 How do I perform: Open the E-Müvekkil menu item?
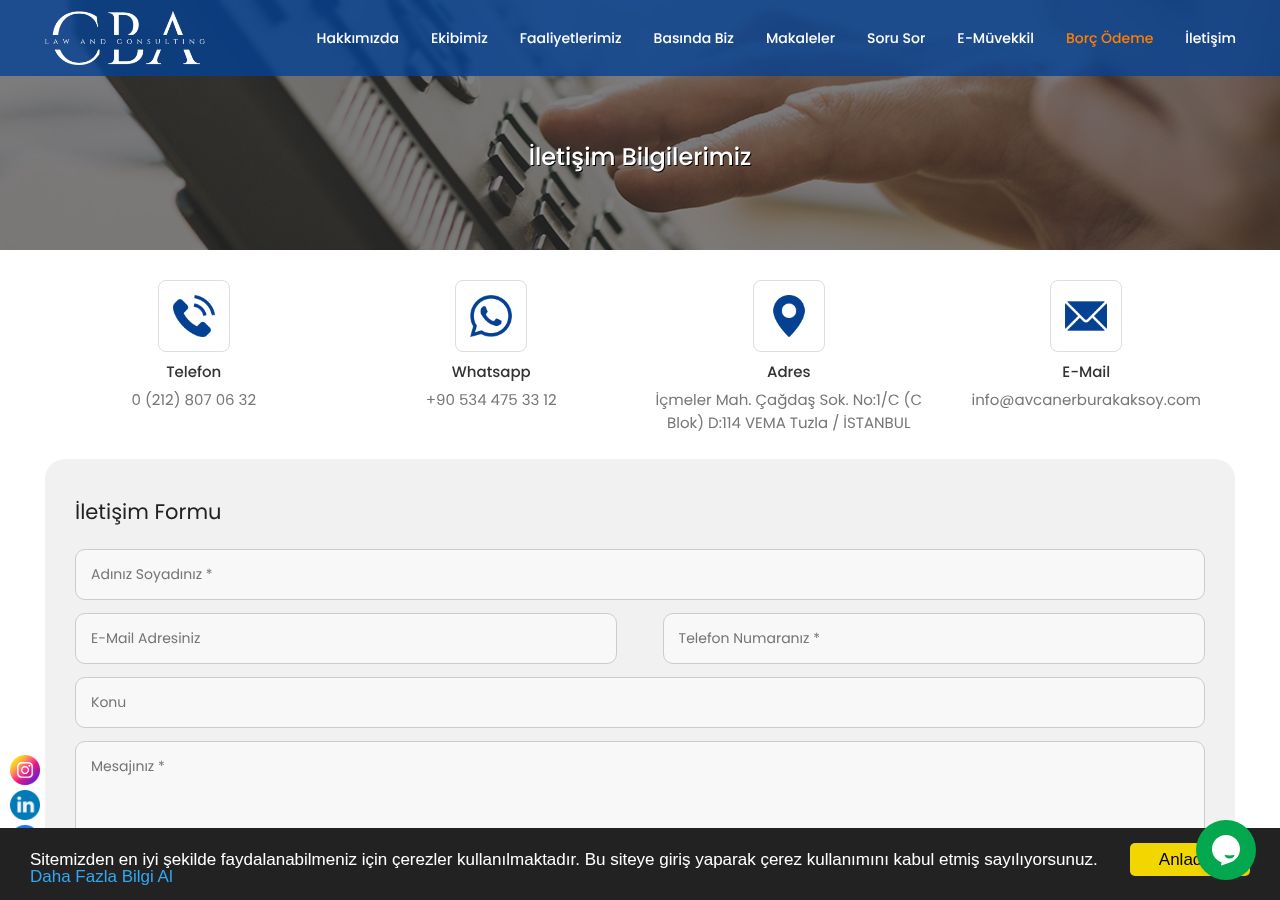tap(995, 38)
